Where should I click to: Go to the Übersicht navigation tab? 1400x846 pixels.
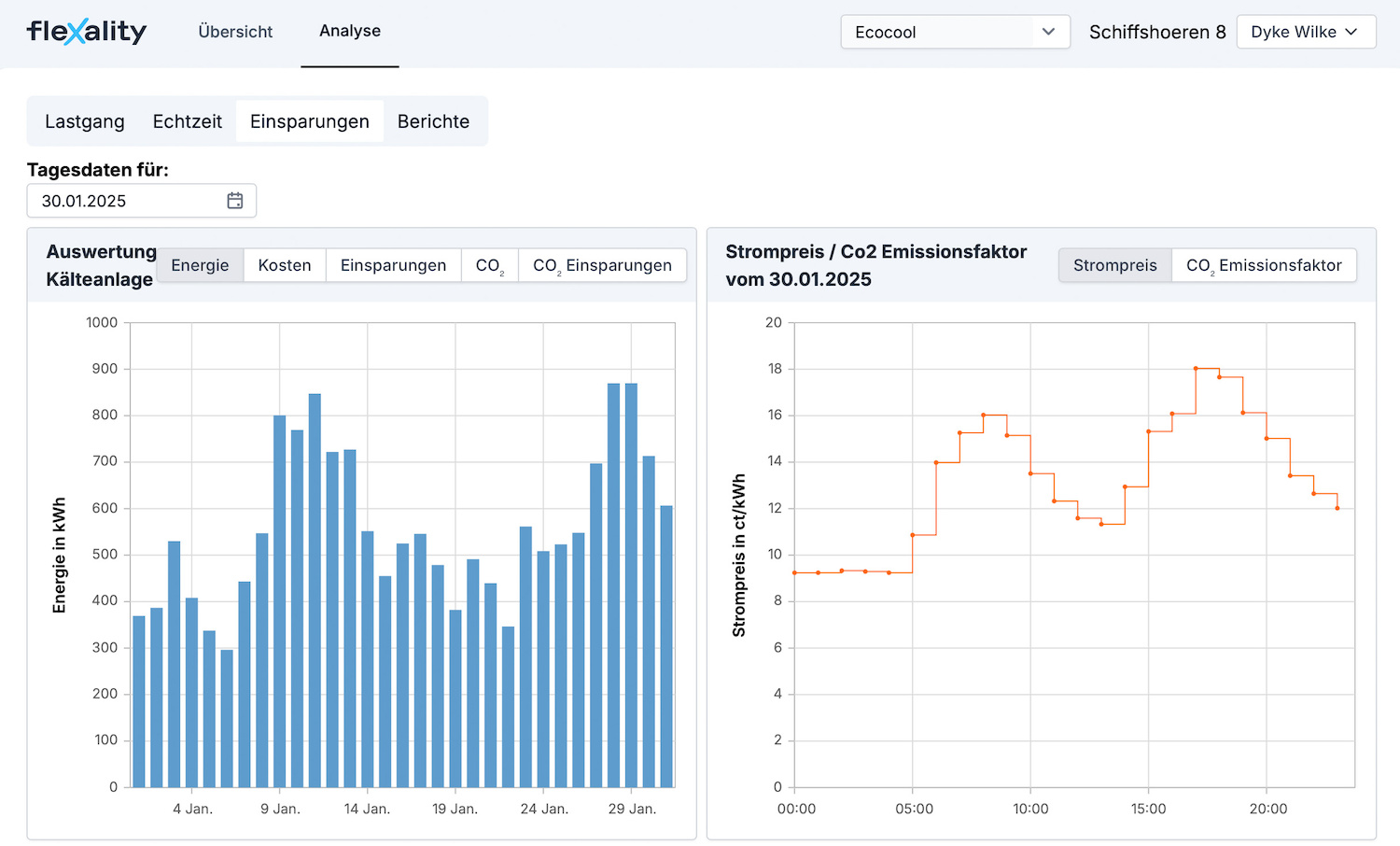235,32
